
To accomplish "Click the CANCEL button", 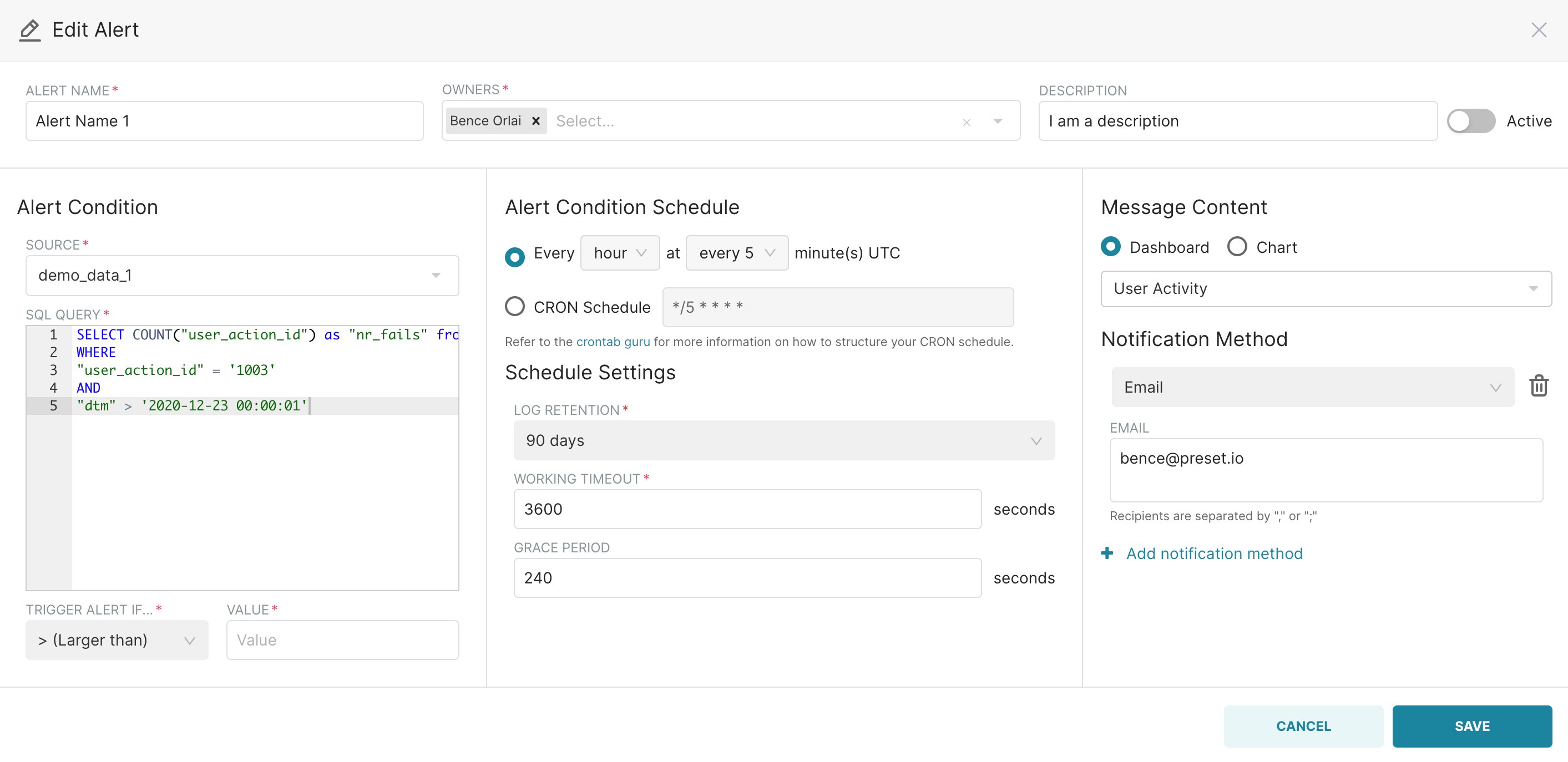I will click(1303, 725).
